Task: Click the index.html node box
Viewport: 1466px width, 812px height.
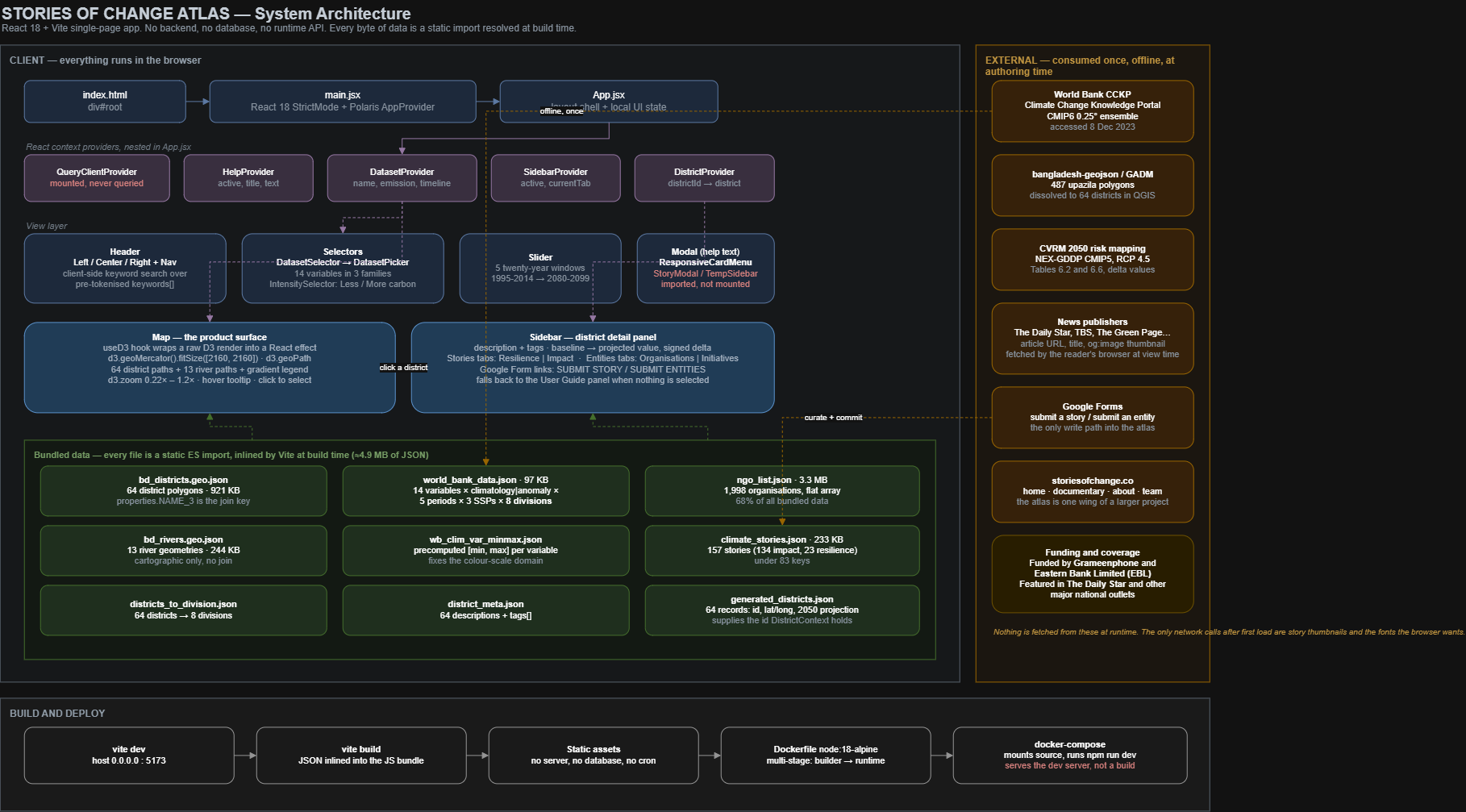Action: point(105,102)
